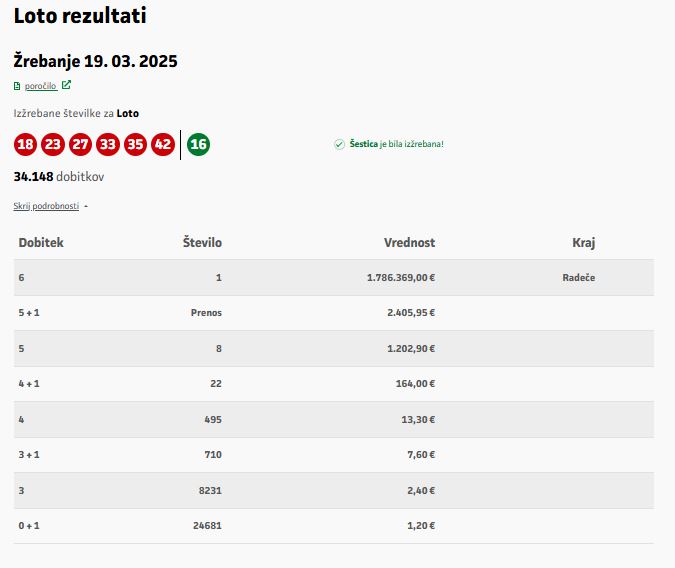Select the red ball number 23
This screenshot has width=675, height=568.
[53, 144]
